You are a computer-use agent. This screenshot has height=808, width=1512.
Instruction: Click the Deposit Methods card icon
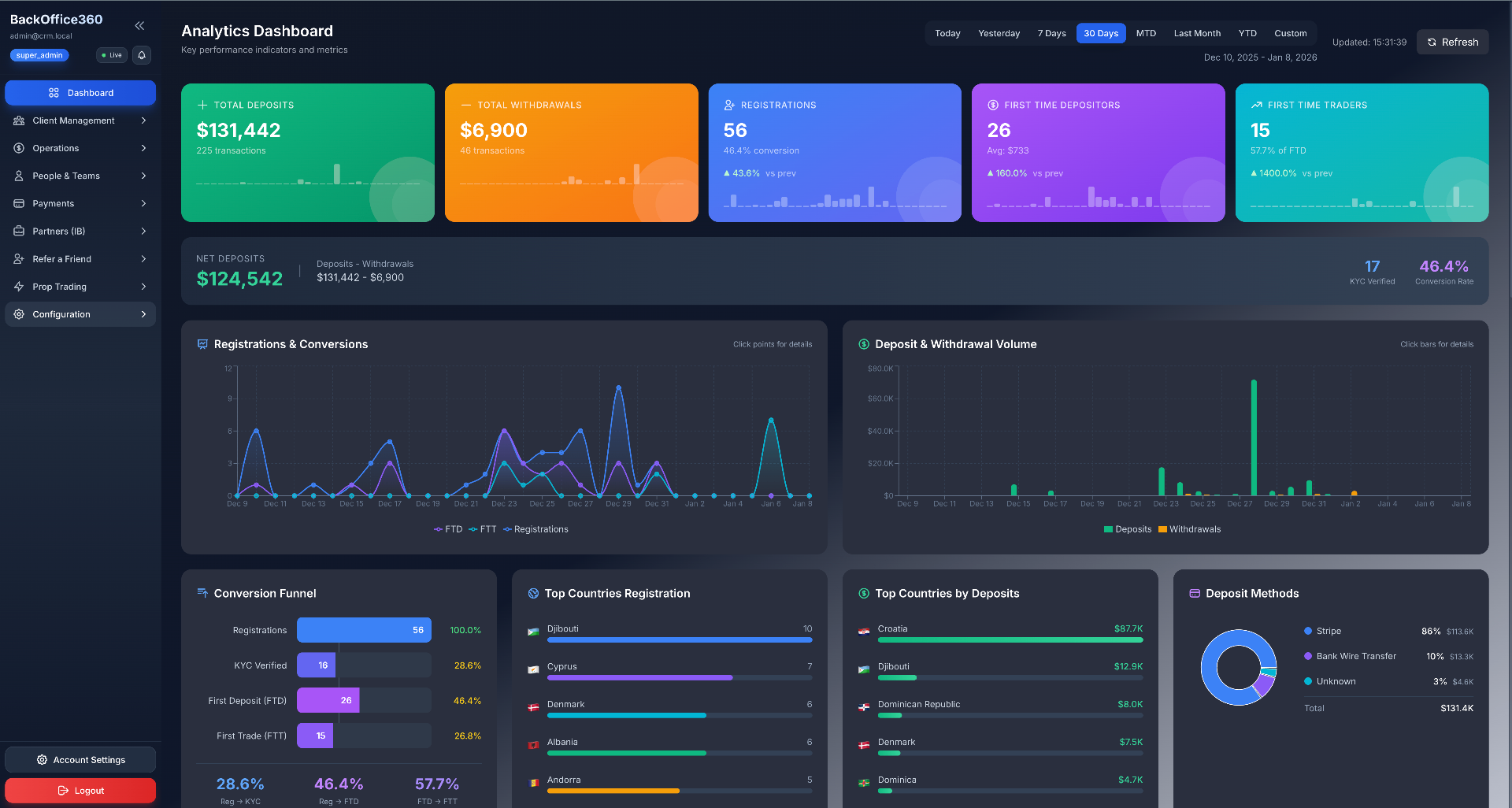1194,594
